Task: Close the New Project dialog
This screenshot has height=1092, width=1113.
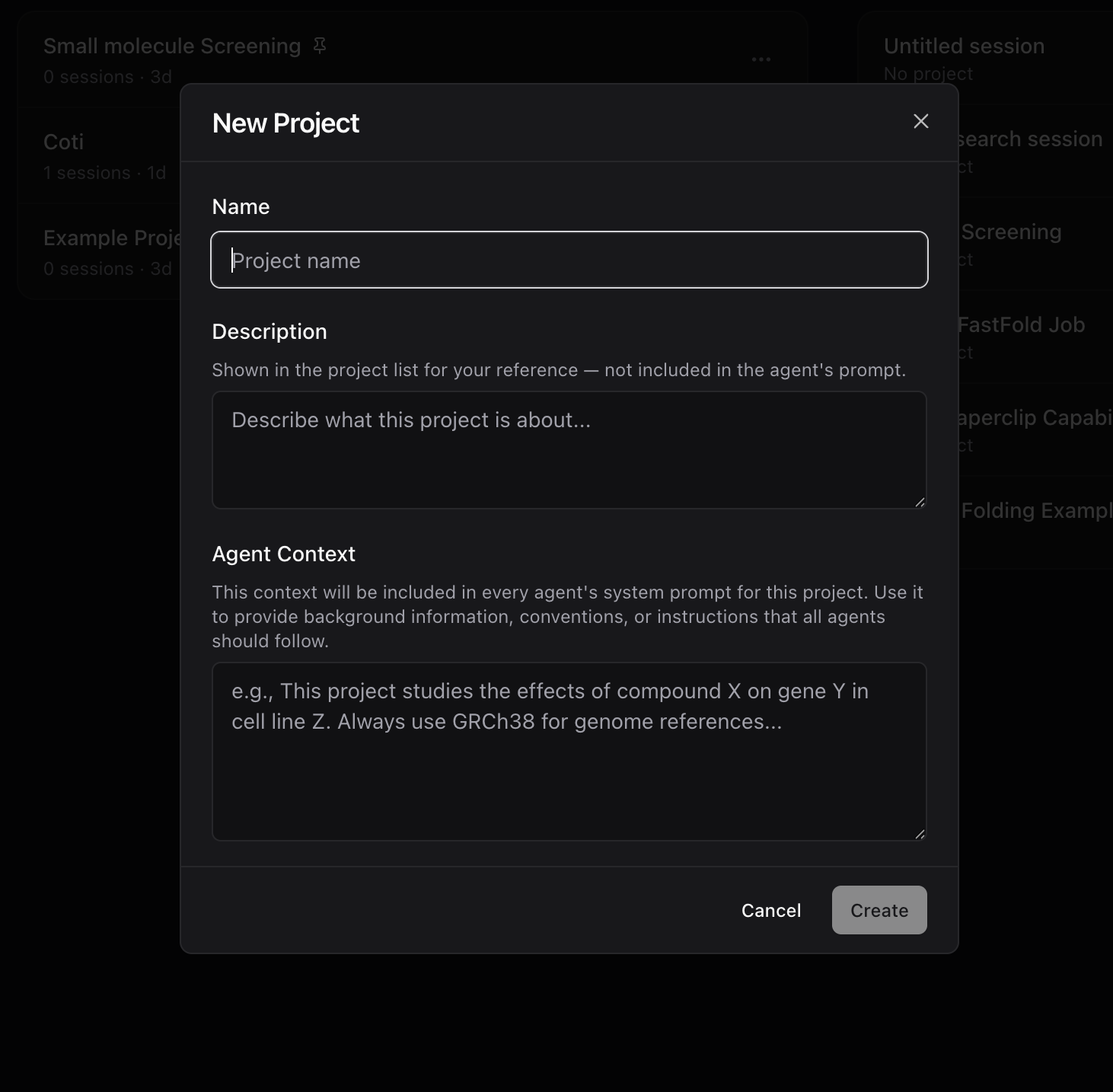Action: tap(920, 122)
